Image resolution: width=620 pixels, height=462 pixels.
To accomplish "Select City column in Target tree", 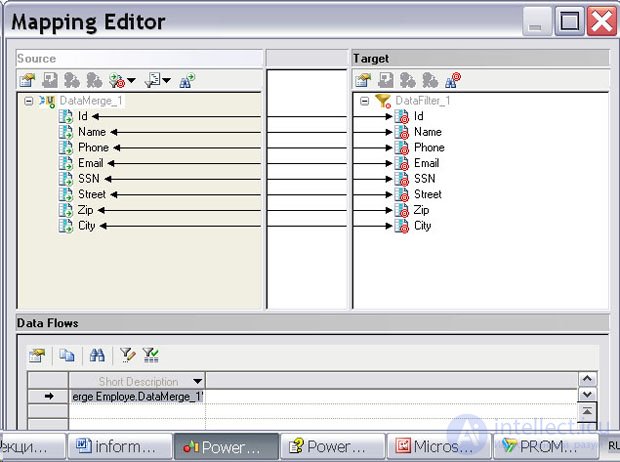I will (423, 226).
